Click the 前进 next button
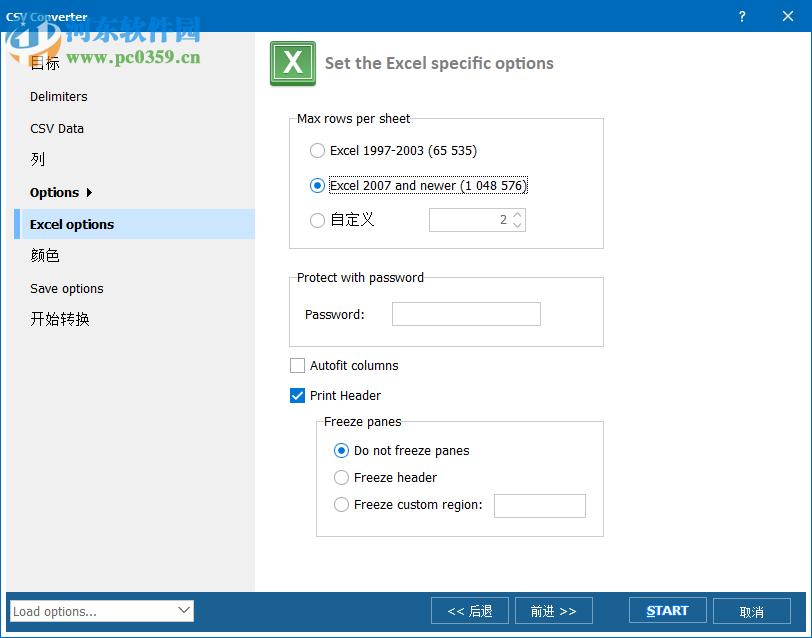 pyautogui.click(x=553, y=610)
